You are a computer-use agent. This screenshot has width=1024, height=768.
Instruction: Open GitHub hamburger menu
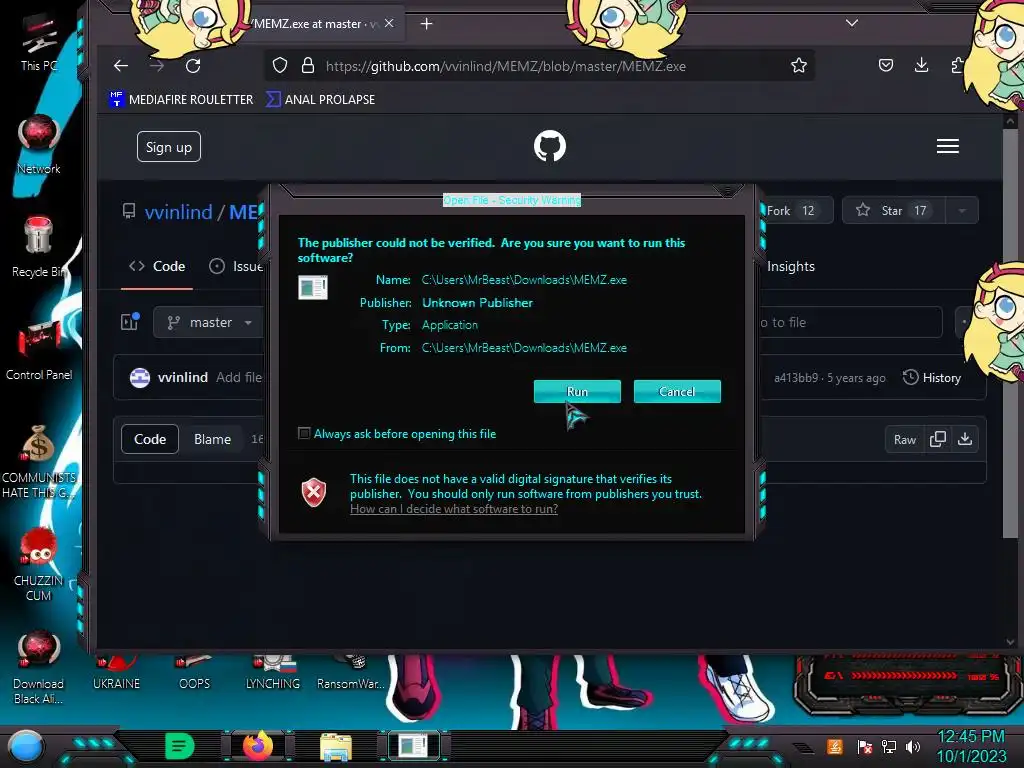948,146
